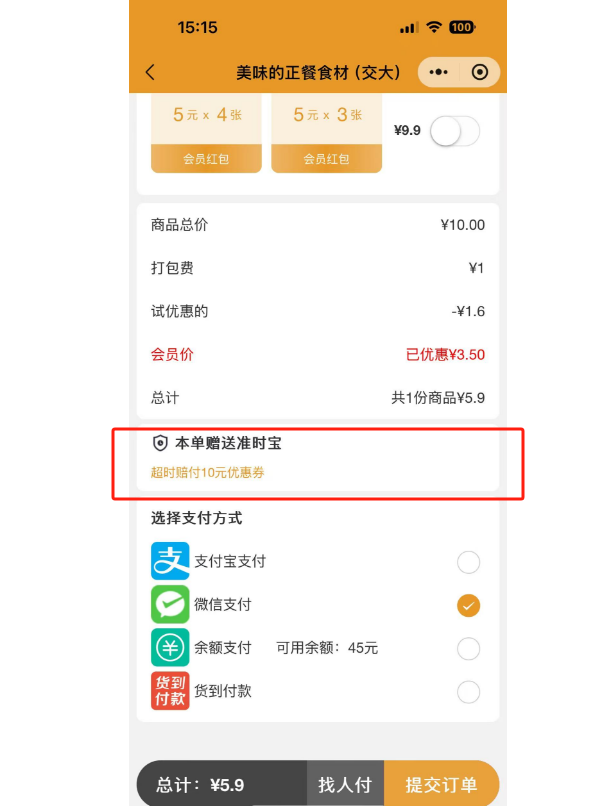Tap the shield icon beside 本单赠送准时宝
The width and height of the screenshot is (598, 806).
point(160,443)
